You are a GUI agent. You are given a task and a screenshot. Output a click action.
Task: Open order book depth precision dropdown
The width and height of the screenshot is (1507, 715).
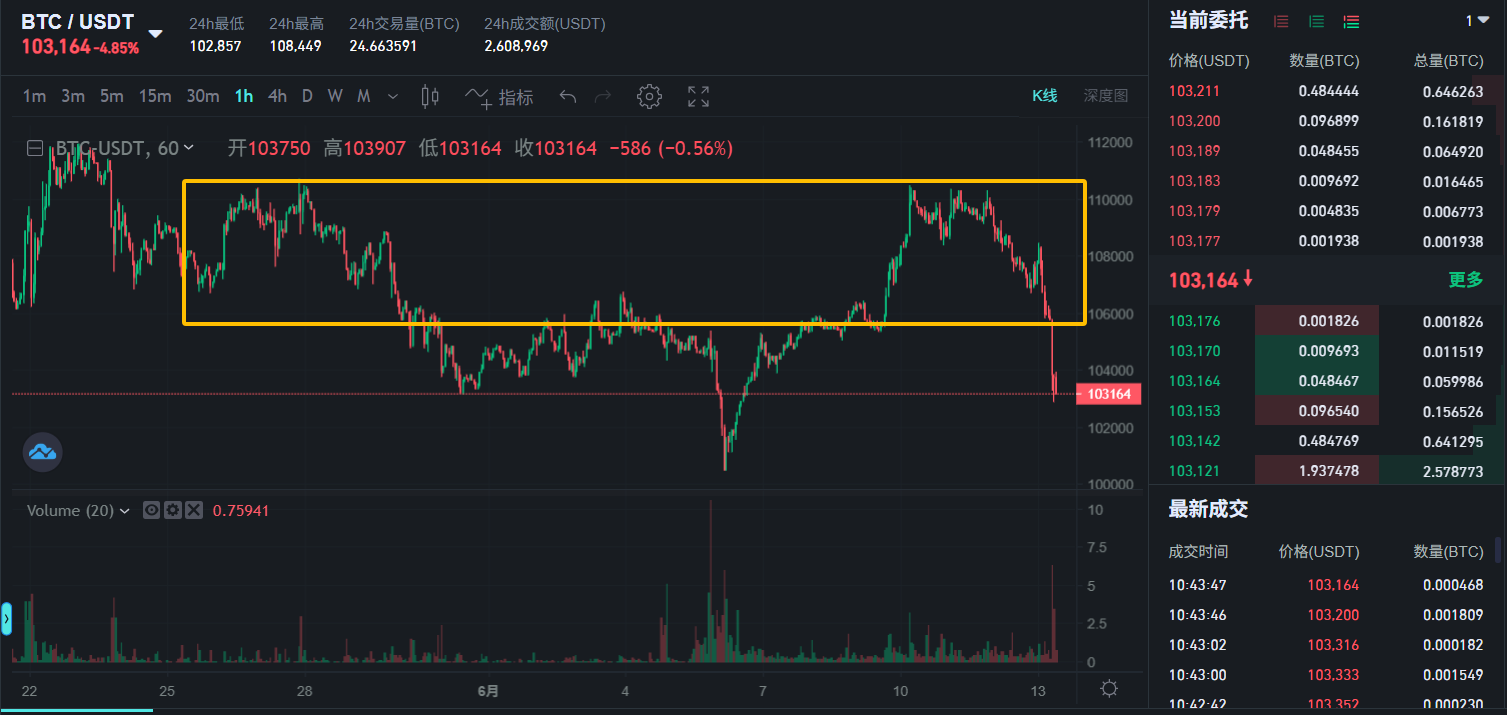coord(1477,21)
